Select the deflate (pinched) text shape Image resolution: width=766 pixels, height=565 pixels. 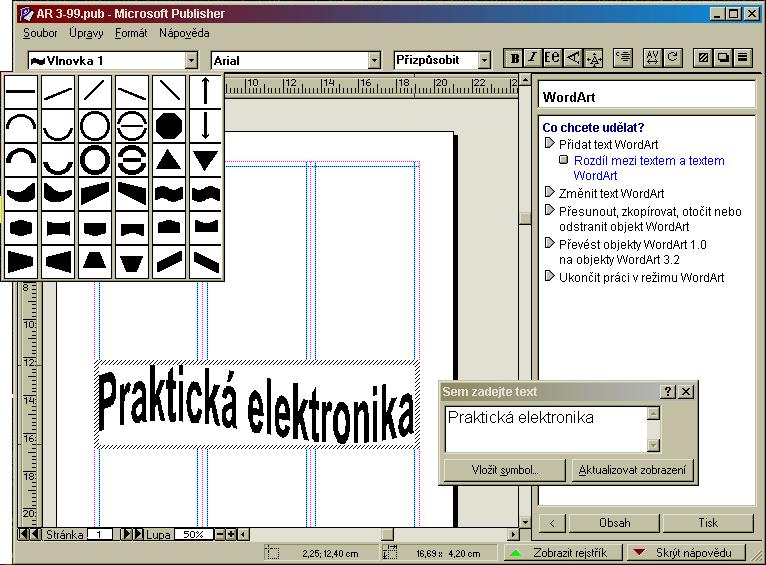pyautogui.click(x=58, y=228)
